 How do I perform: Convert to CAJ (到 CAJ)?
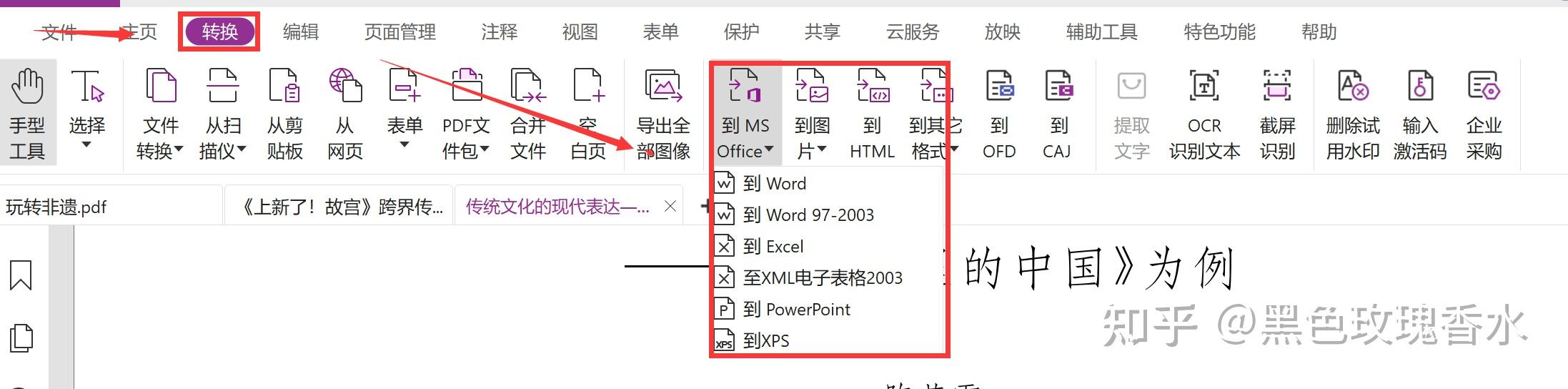pos(1058,113)
